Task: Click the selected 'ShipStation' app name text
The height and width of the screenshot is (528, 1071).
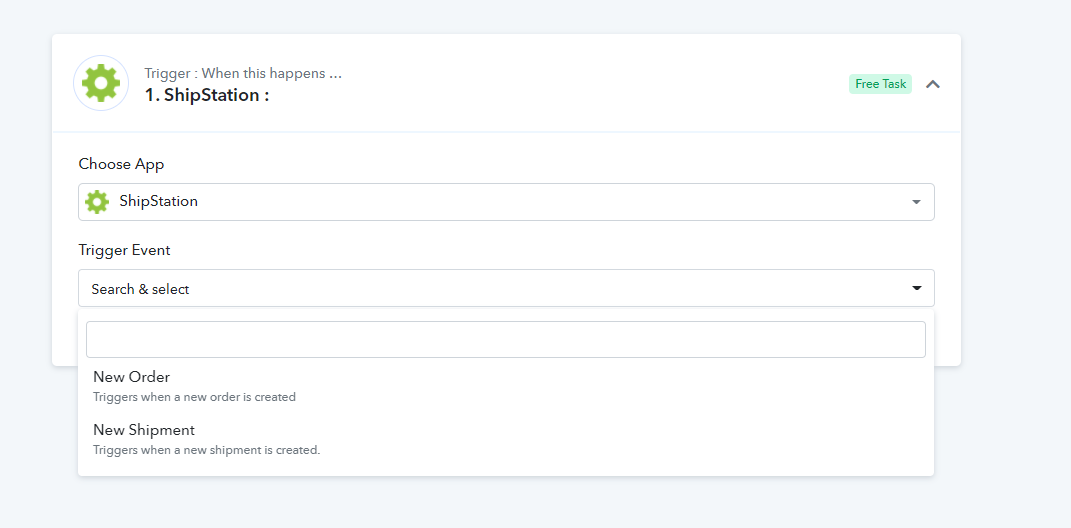Action: pos(158,202)
